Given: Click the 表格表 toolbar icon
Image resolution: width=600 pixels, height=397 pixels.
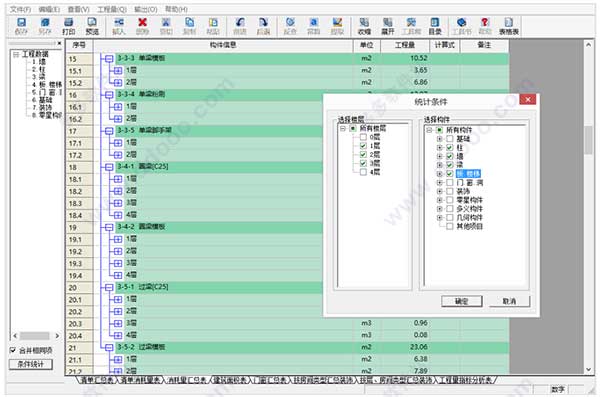Looking at the screenshot, I should click(509, 26).
